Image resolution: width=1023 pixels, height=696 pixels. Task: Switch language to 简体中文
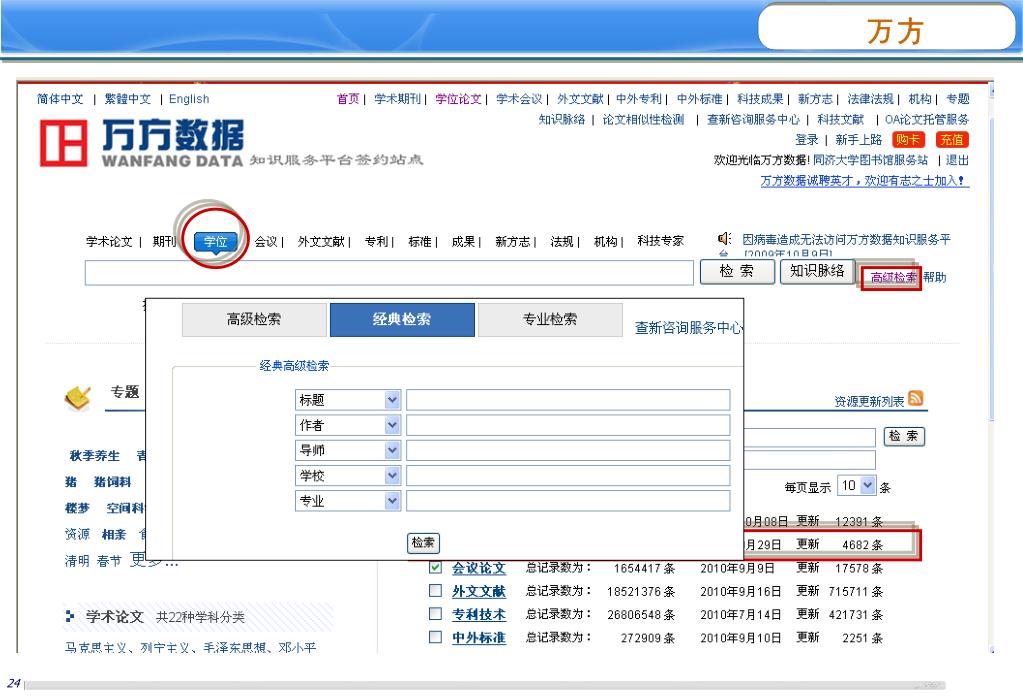tap(60, 99)
